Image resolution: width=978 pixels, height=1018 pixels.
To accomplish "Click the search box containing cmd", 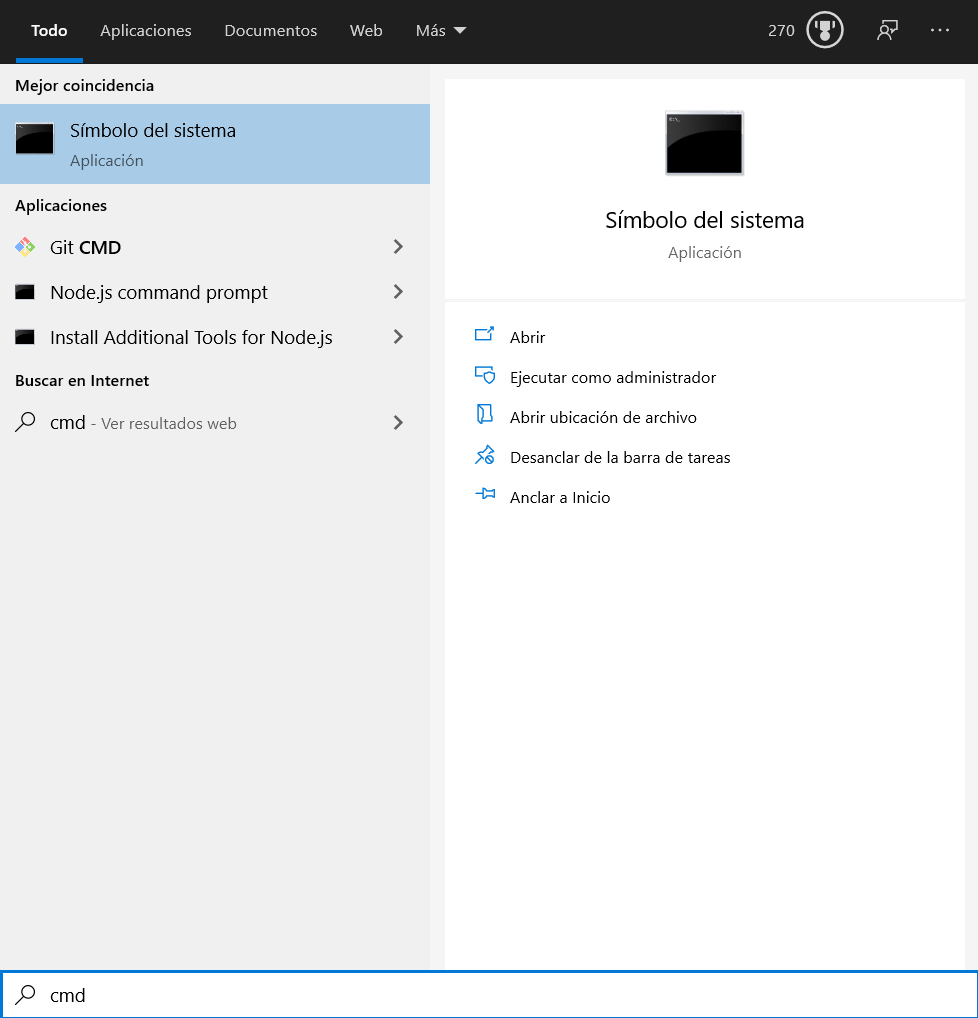I will [x=489, y=995].
